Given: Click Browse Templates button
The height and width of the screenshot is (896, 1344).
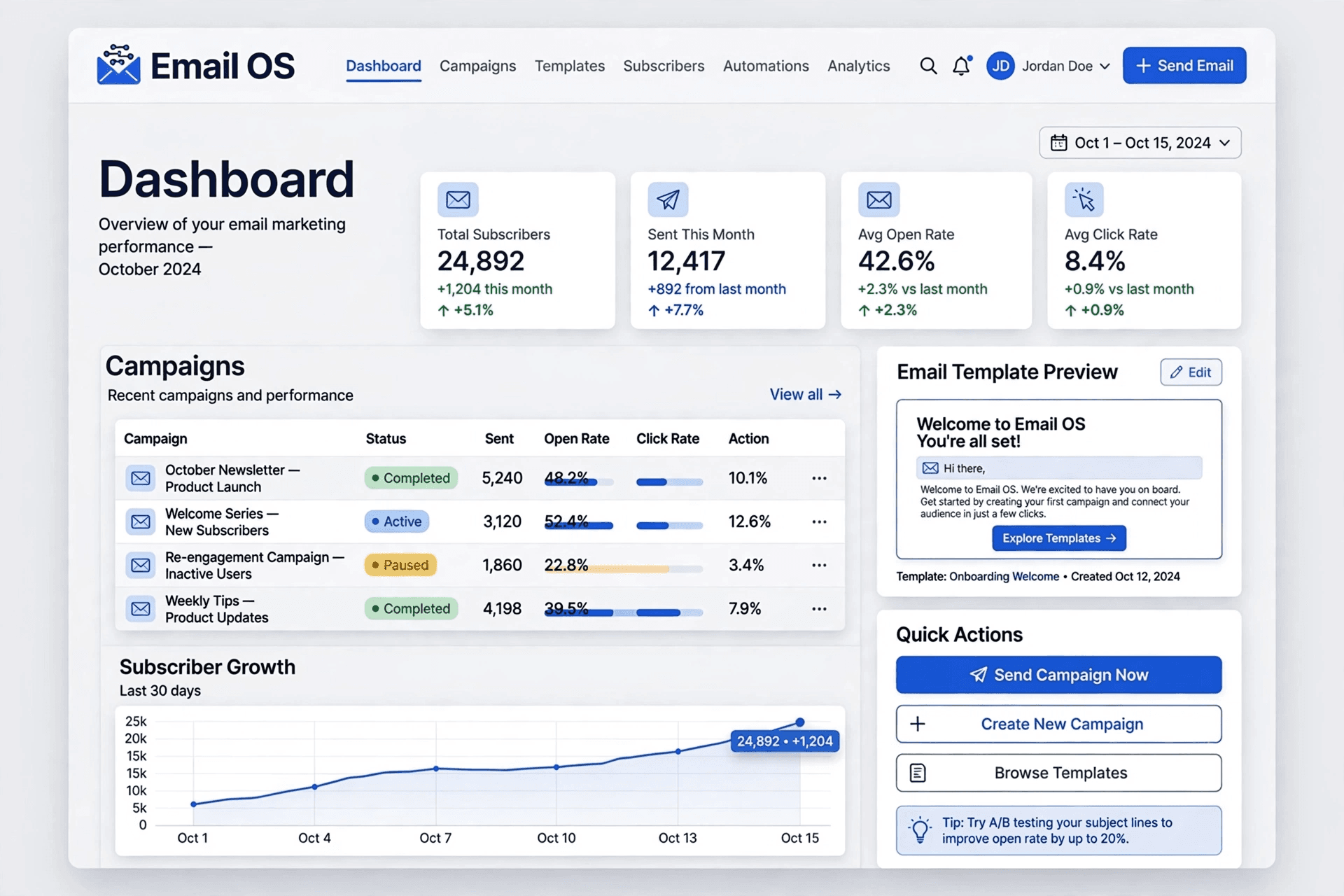Looking at the screenshot, I should tap(1058, 773).
